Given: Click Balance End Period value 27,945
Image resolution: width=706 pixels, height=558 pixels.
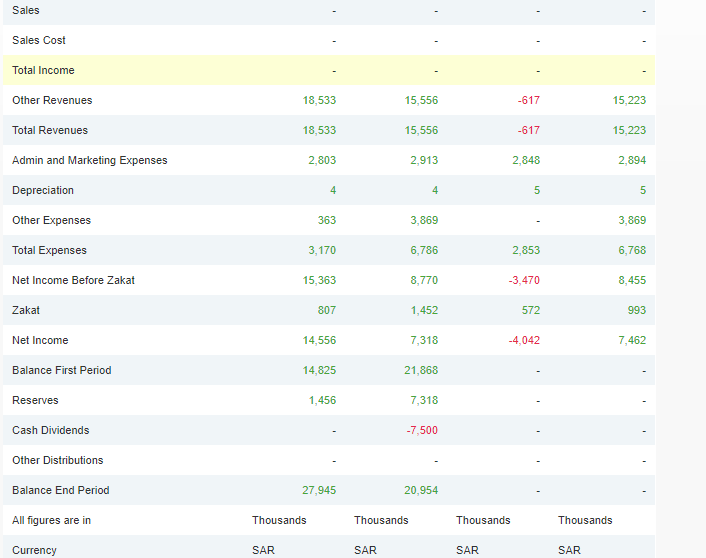Looking at the screenshot, I should [x=319, y=490].
